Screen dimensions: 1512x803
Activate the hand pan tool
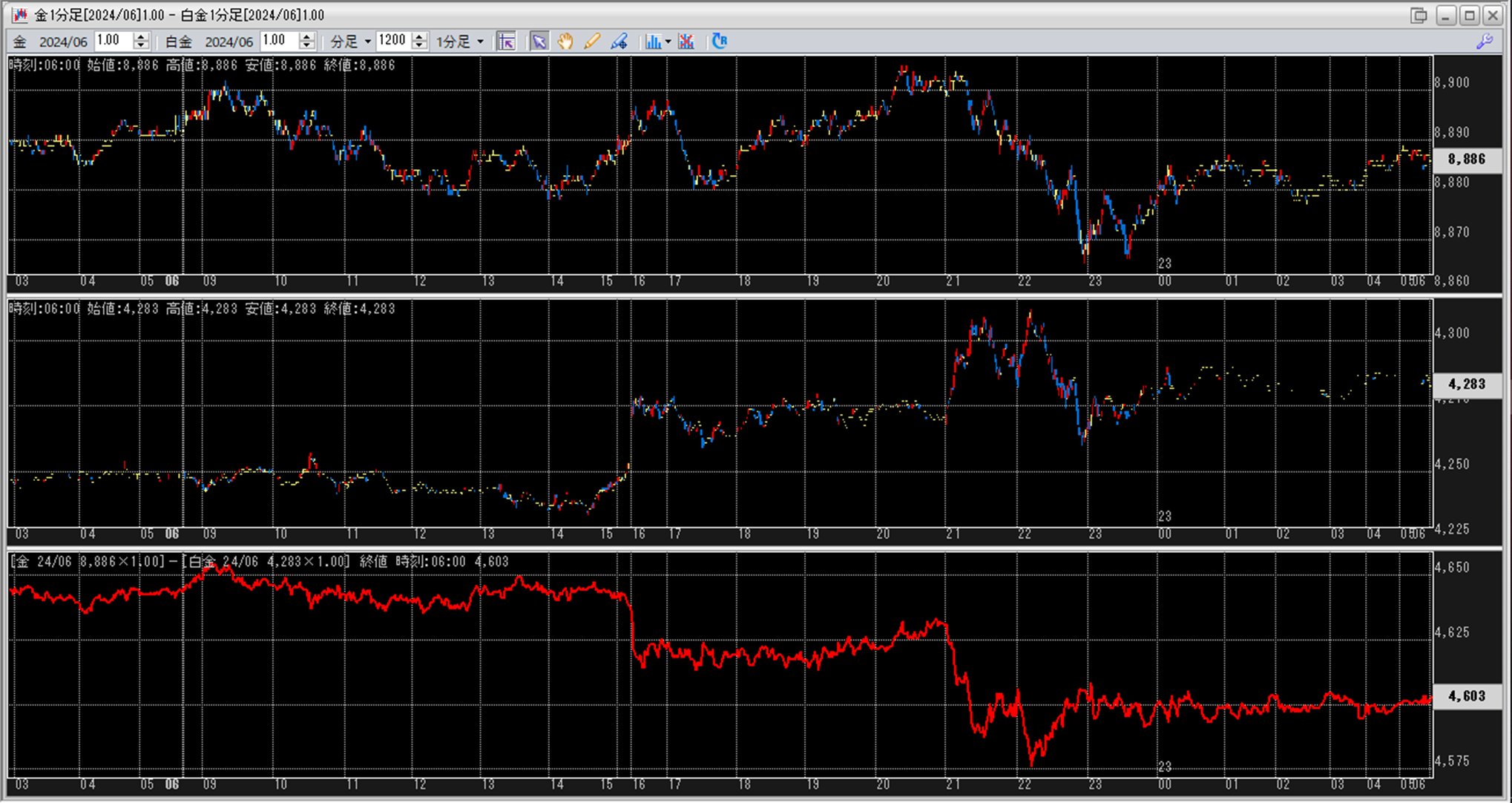pyautogui.click(x=565, y=42)
